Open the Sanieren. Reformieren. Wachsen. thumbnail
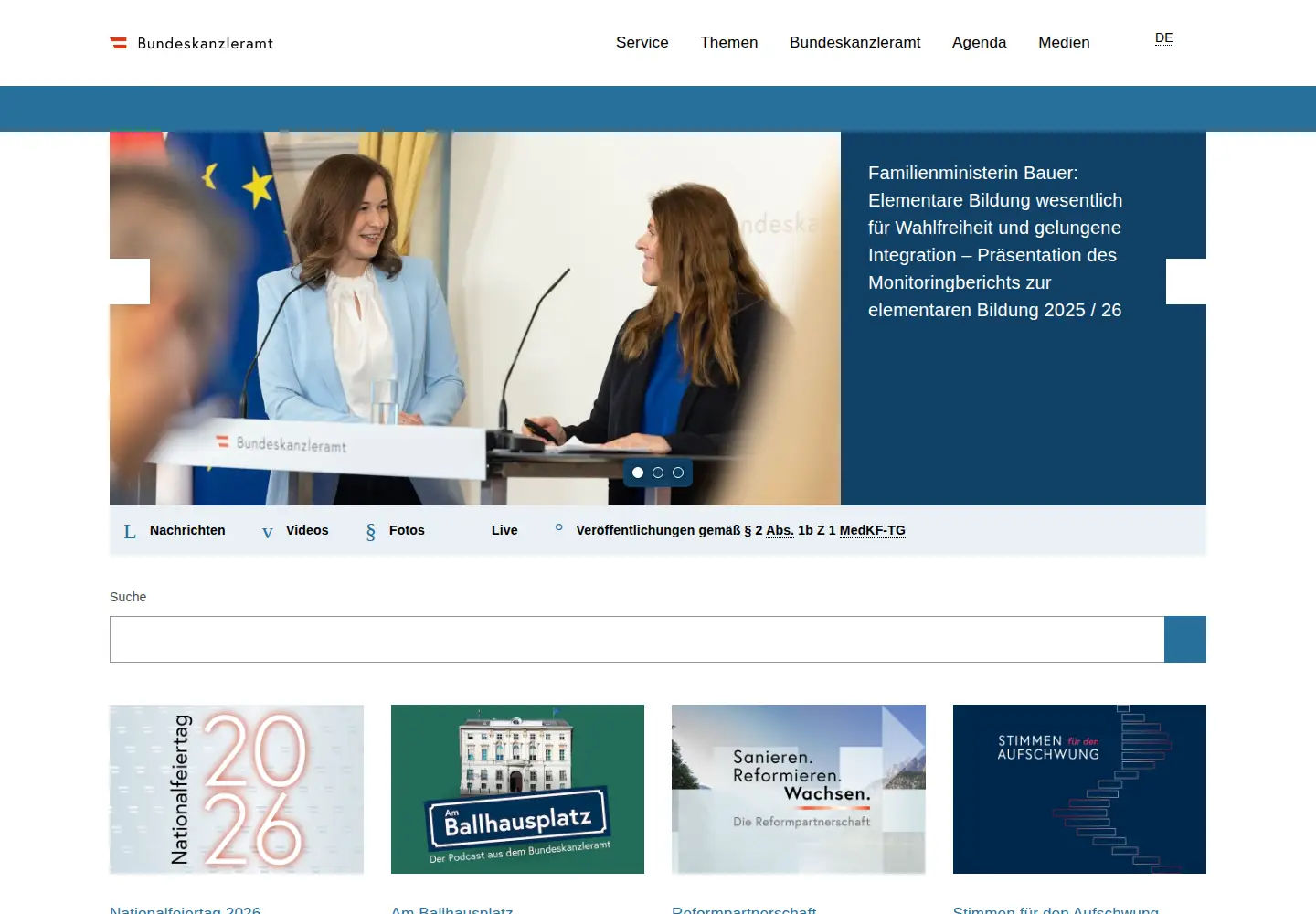 click(799, 789)
